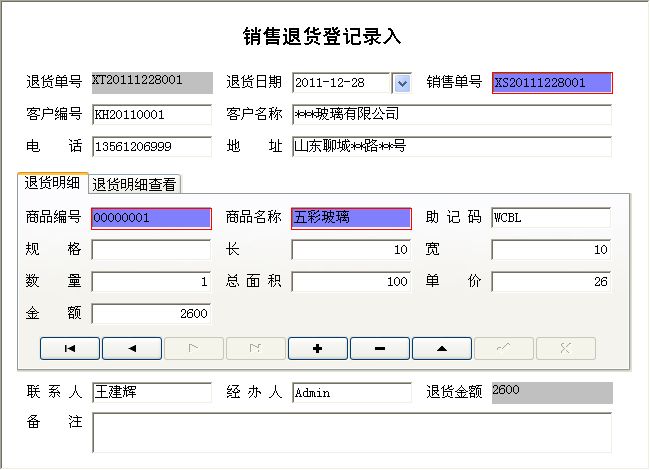Click the greyed-out last record button

[x=256, y=348]
